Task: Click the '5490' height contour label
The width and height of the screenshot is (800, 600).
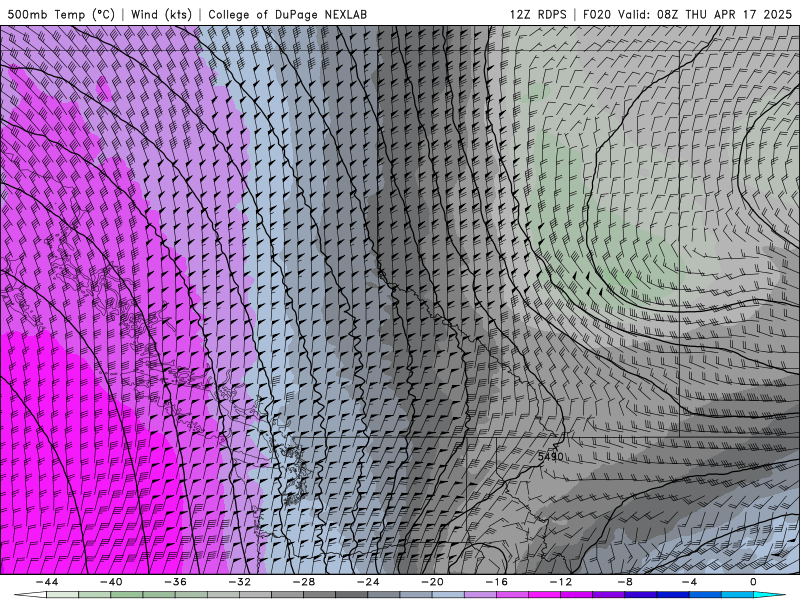Action: pos(551,456)
